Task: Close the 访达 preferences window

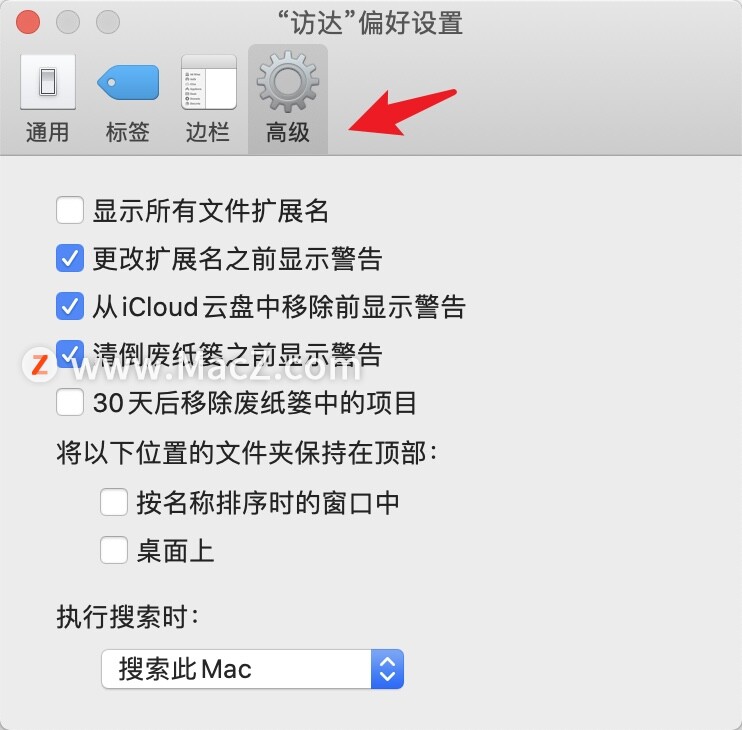Action: tap(28, 22)
